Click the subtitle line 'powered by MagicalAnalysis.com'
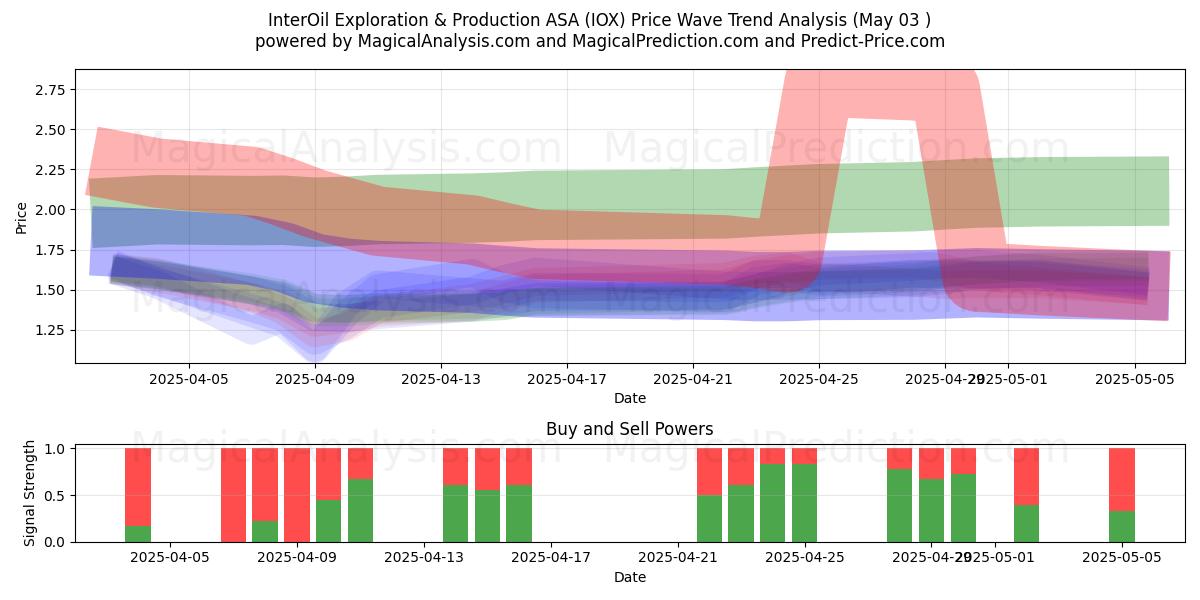 click(x=600, y=41)
